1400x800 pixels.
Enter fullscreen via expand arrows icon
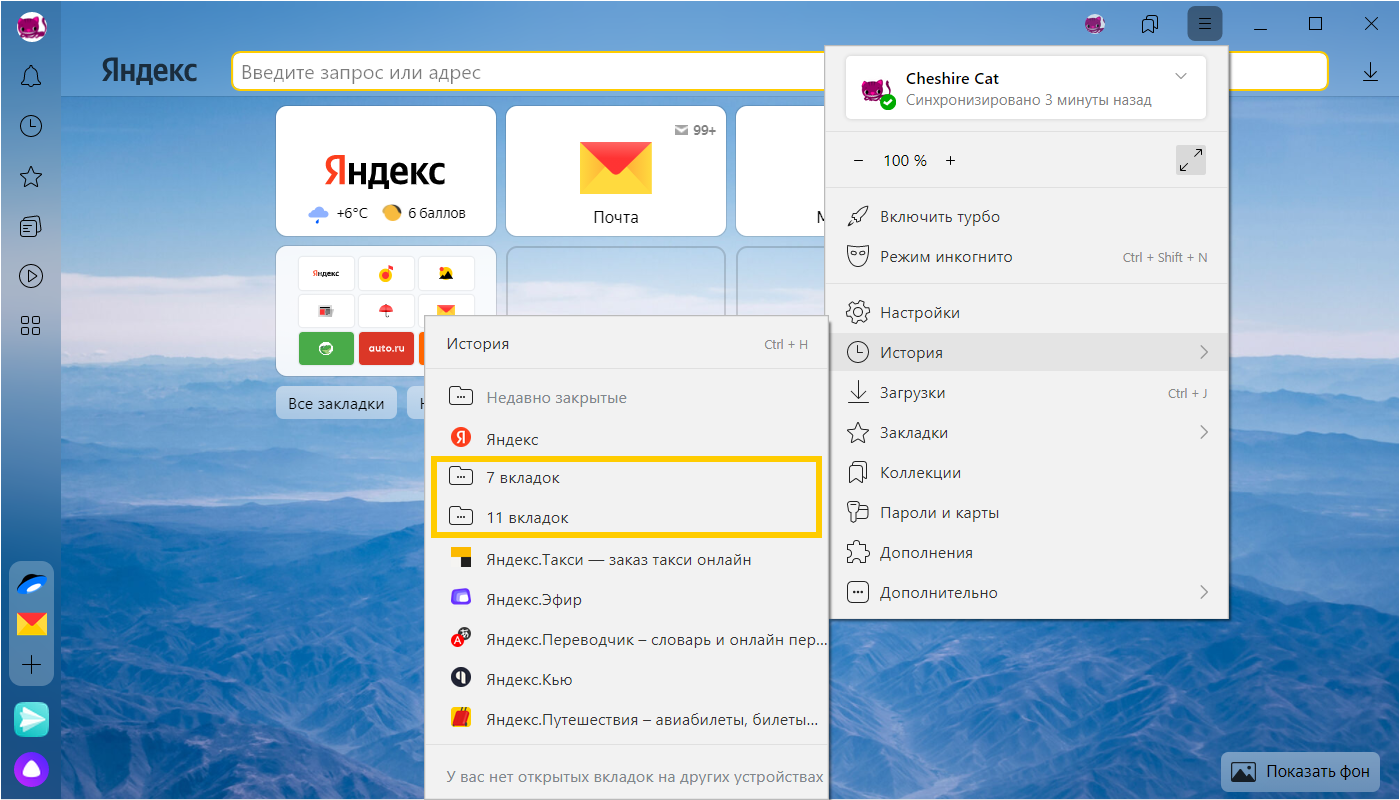click(x=1191, y=160)
